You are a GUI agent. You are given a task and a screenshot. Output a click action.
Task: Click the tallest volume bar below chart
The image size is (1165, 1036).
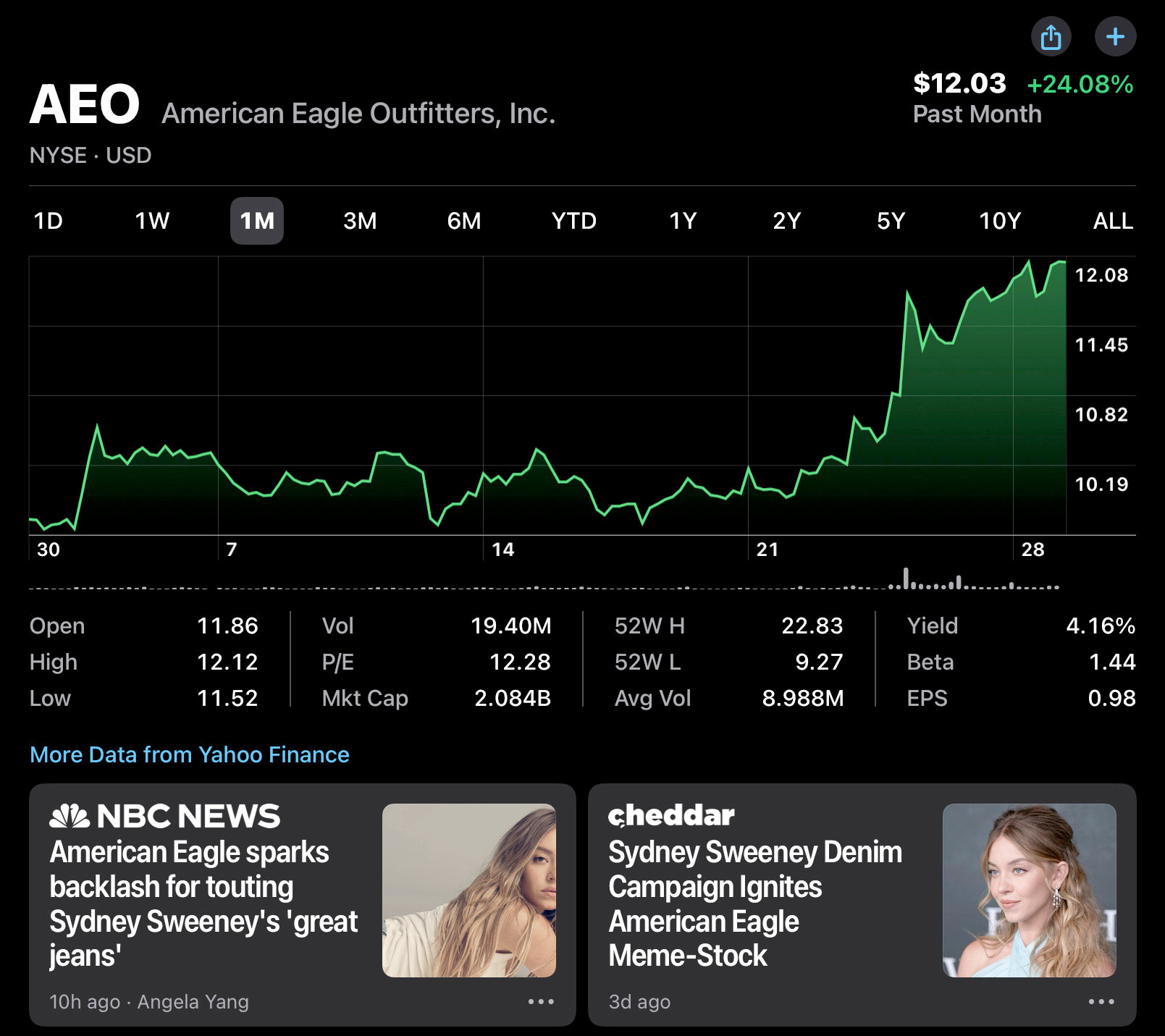906,578
